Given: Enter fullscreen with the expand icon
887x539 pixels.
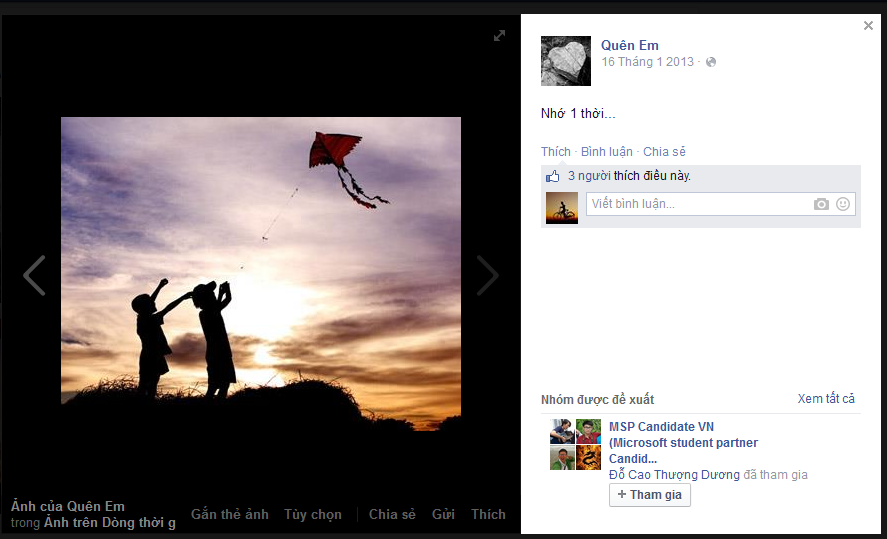Looking at the screenshot, I should 499,36.
